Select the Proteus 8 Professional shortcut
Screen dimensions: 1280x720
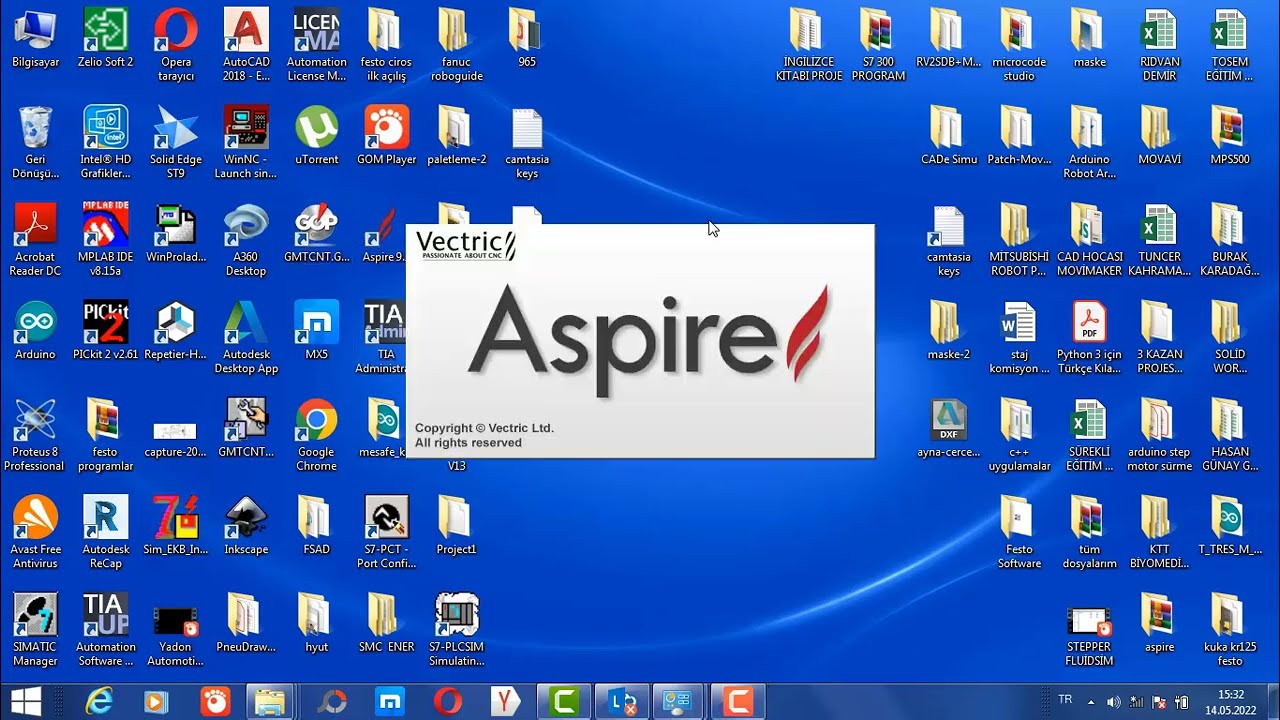point(35,437)
